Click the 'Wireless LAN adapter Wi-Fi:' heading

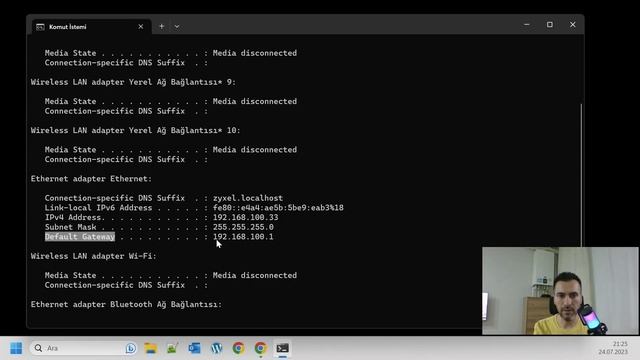93,256
